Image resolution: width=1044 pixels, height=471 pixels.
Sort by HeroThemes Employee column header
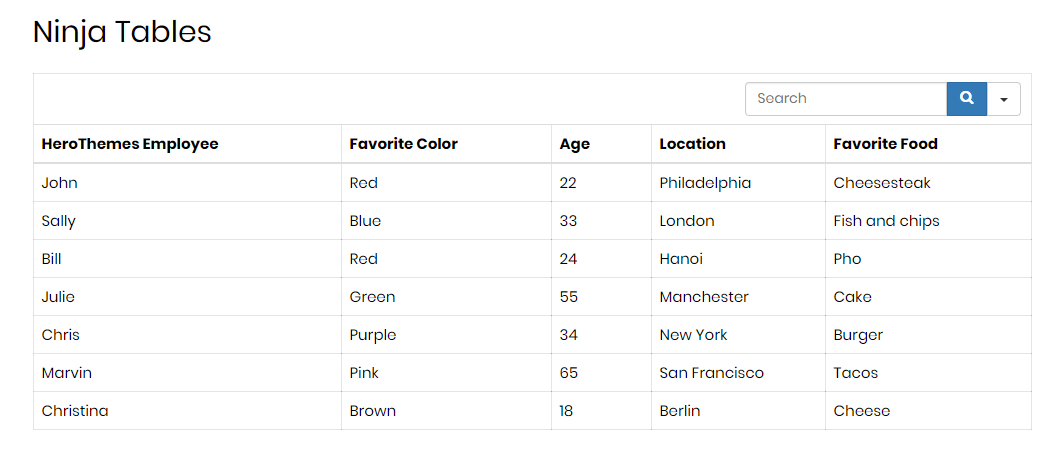130,144
